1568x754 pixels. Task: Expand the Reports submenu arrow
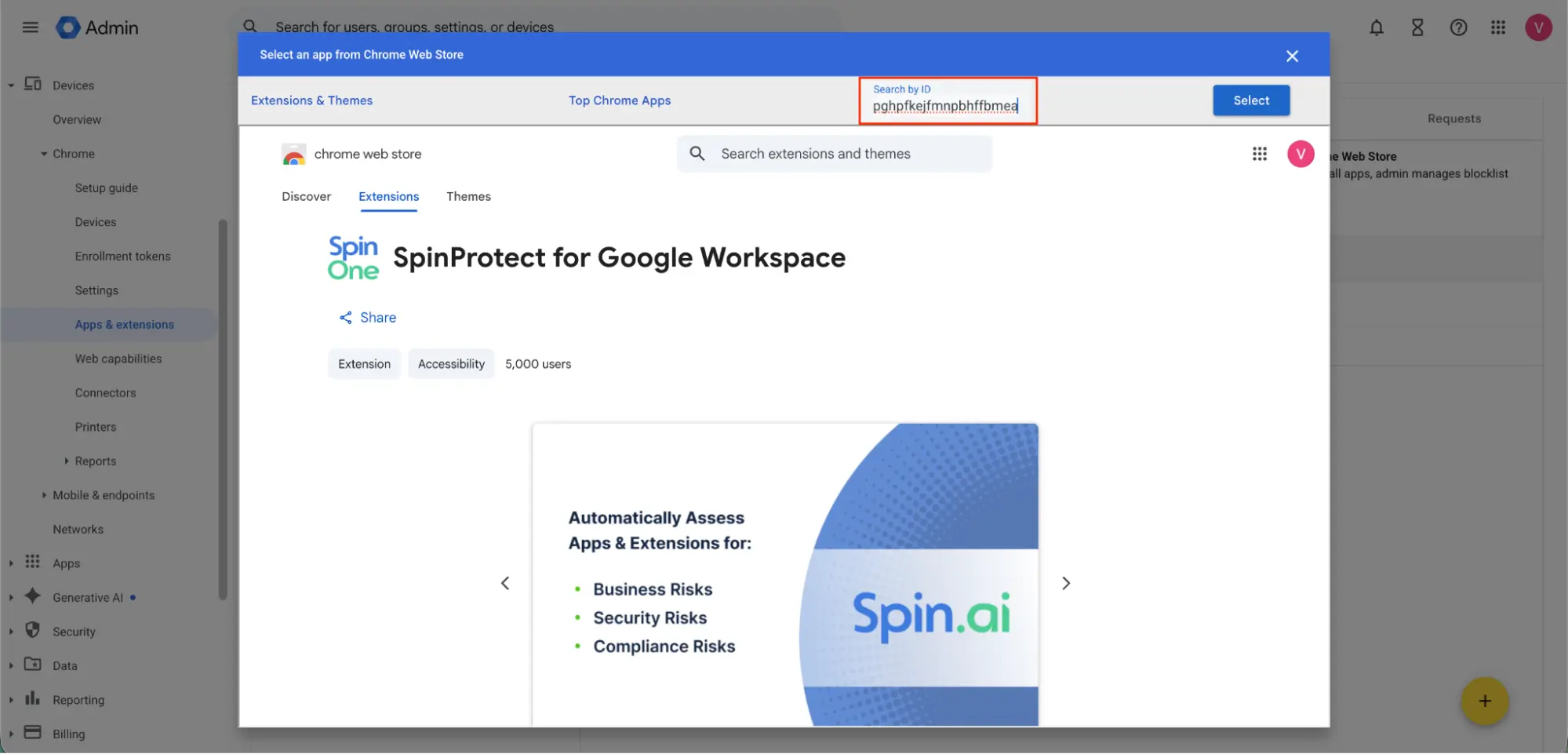[67, 461]
